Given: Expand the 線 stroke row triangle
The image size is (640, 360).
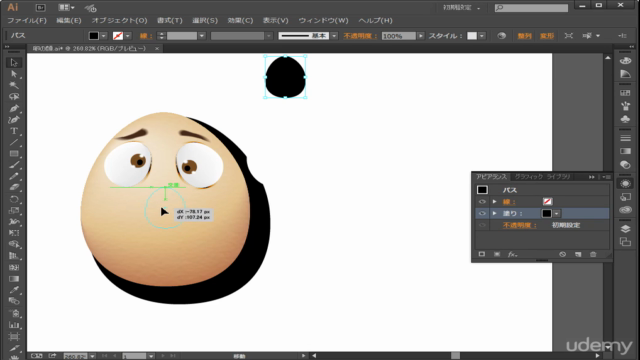Looking at the screenshot, I should (x=494, y=202).
